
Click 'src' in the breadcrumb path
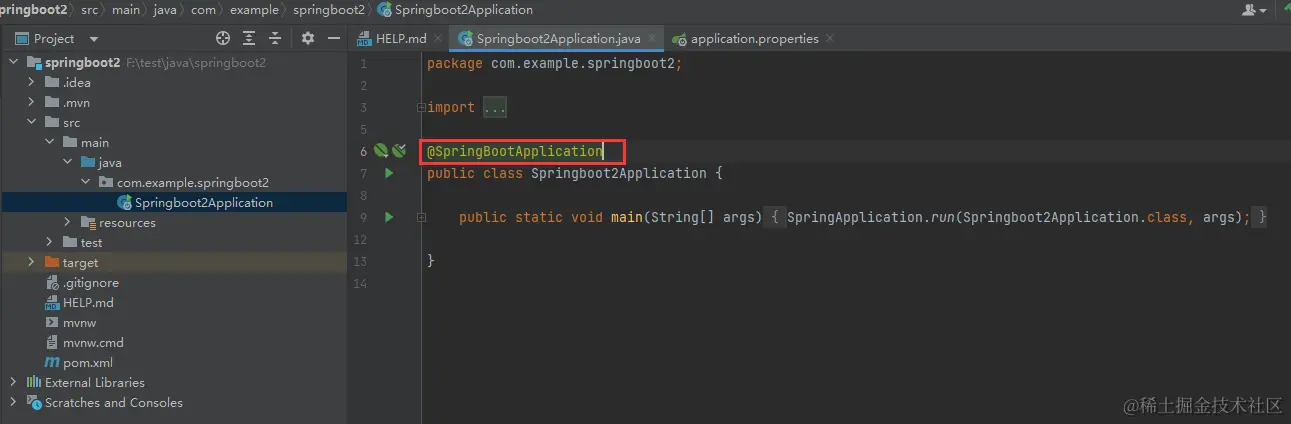coord(90,9)
